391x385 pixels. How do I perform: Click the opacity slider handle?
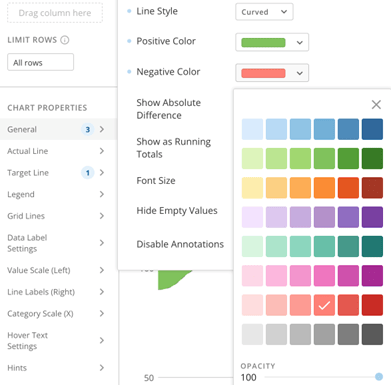point(379,377)
